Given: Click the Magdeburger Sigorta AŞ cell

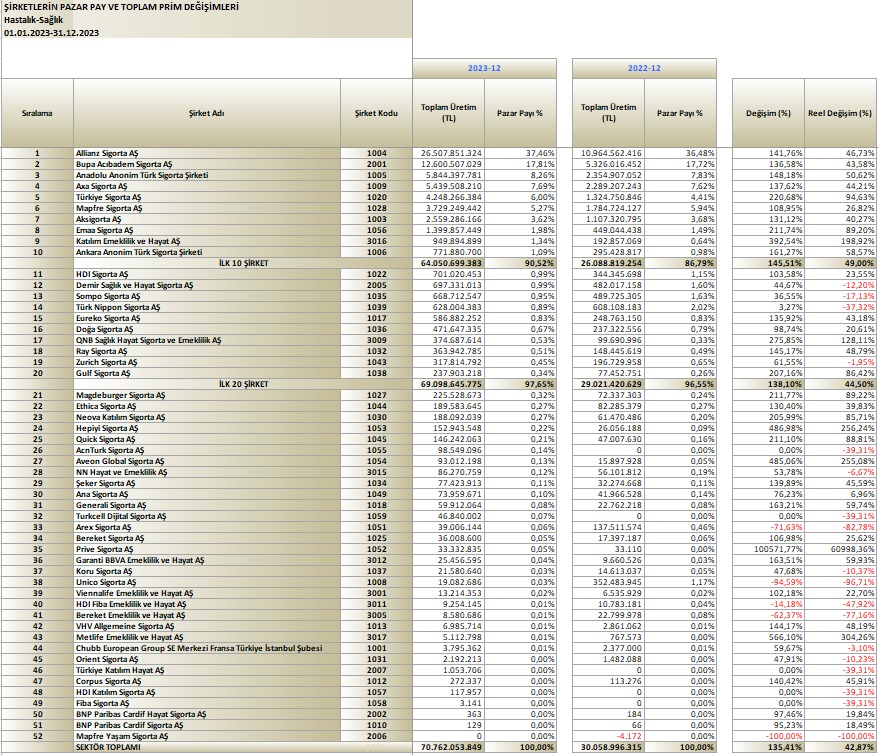Looking at the screenshot, I should (x=207, y=395).
